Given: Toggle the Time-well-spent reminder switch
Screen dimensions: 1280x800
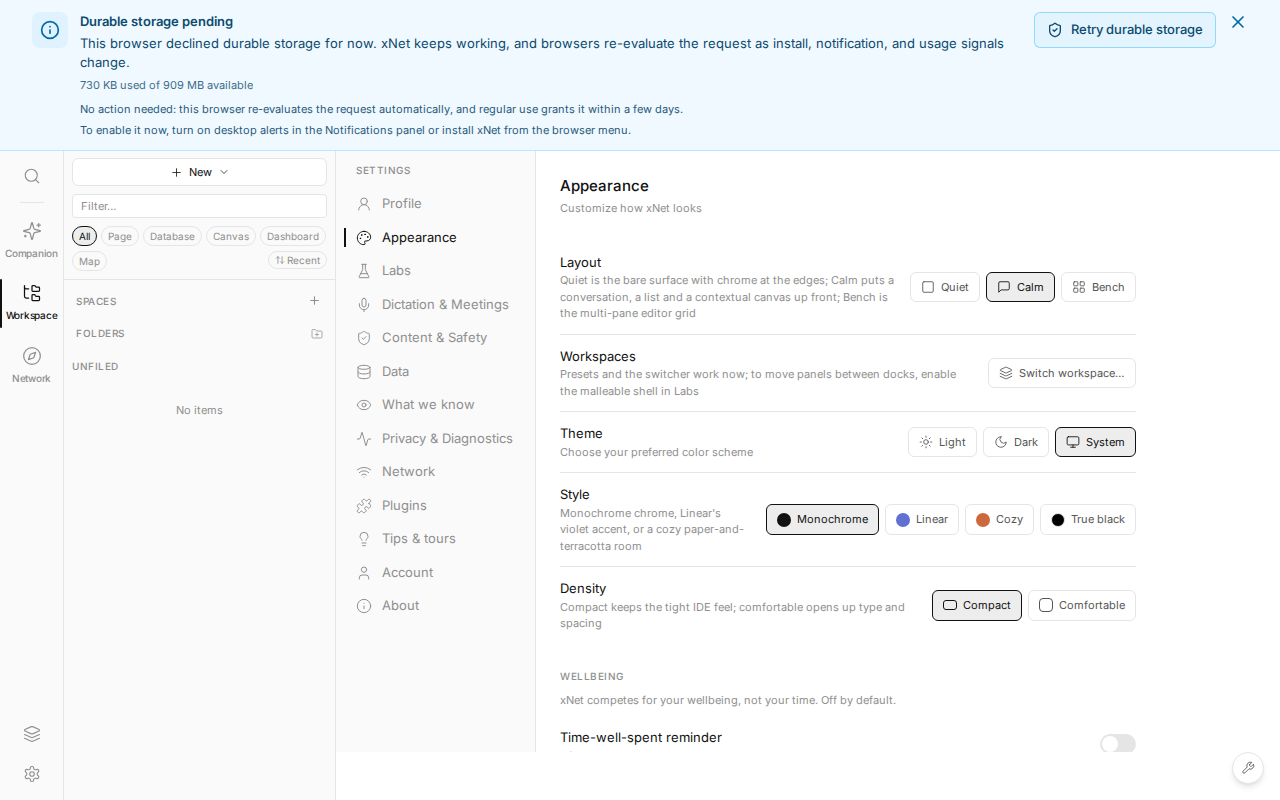Looking at the screenshot, I should 1118,743.
